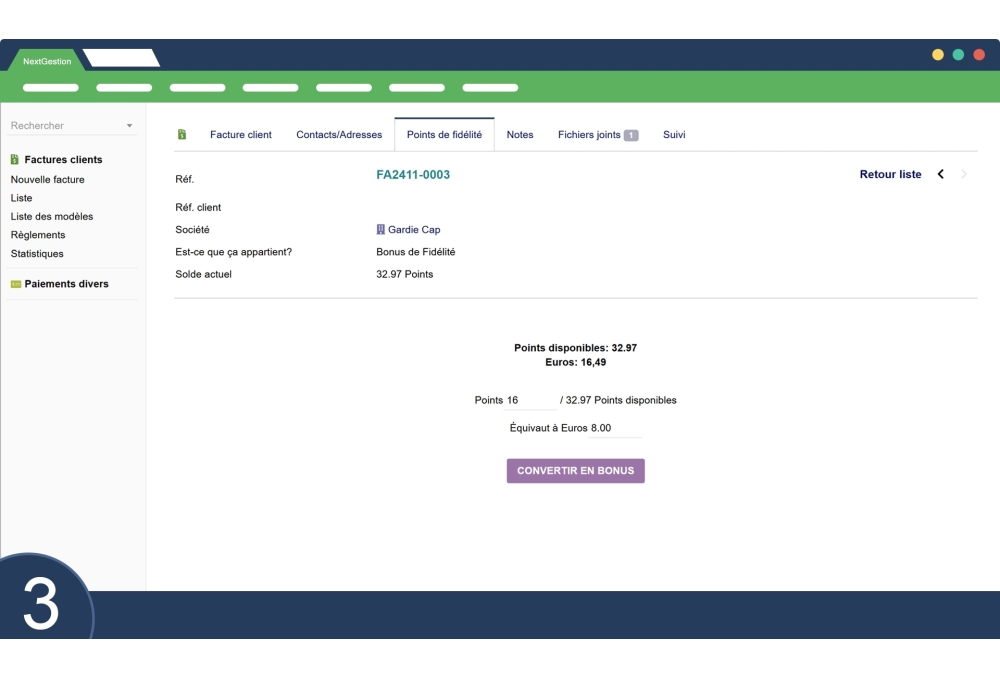1000x679 pixels.
Task: Click the Points input field
Action: [x=530, y=400]
